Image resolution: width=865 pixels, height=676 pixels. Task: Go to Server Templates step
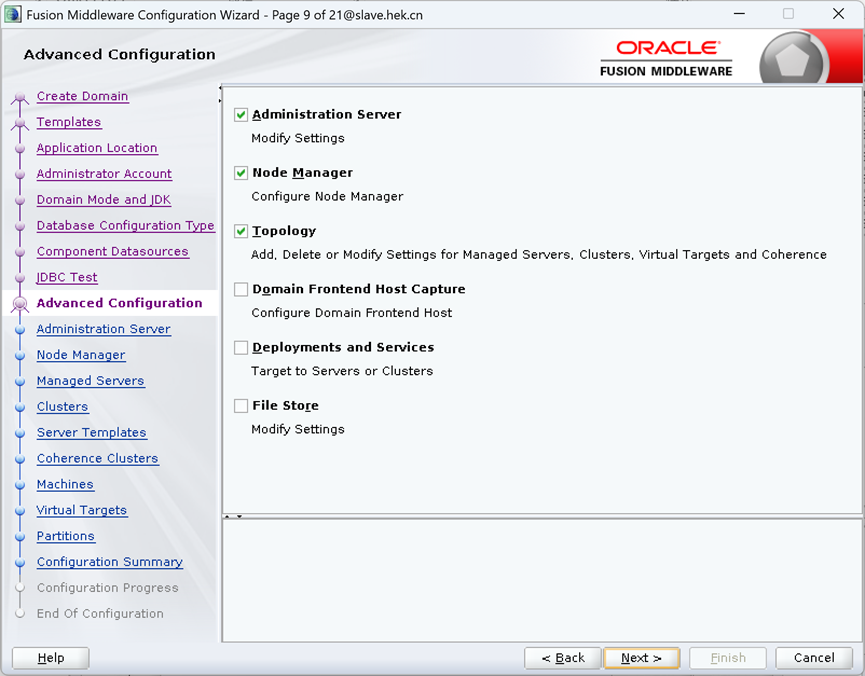coord(92,433)
